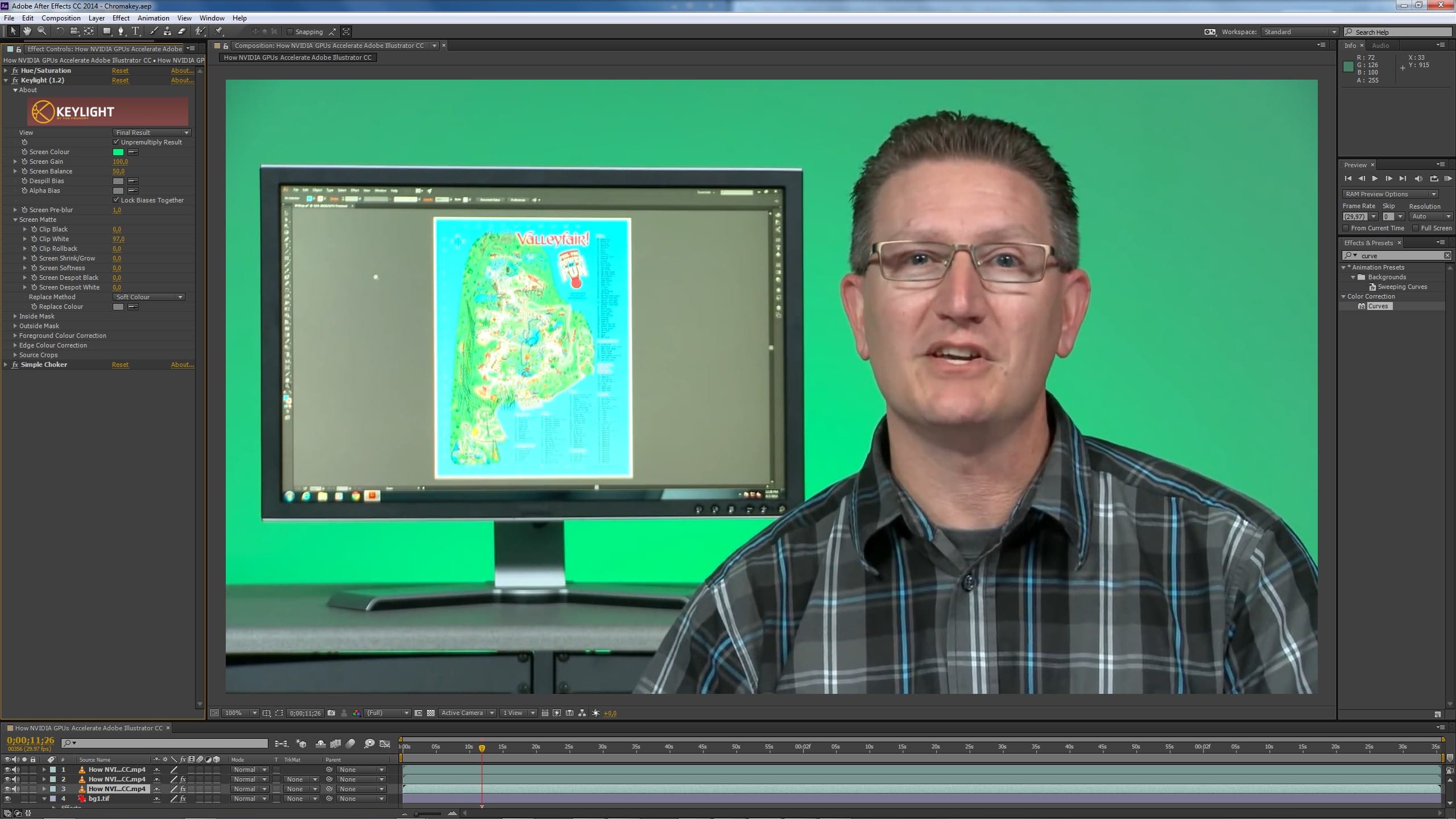Click the Take Snapshot camera icon

click(x=331, y=713)
